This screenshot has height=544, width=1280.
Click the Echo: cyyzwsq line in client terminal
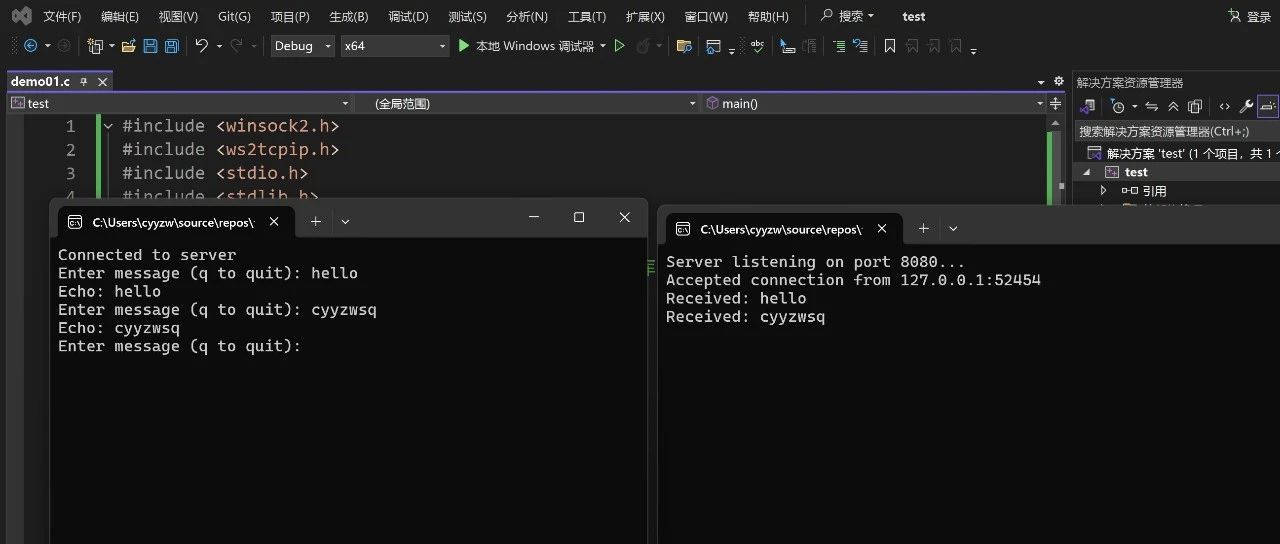coord(119,328)
